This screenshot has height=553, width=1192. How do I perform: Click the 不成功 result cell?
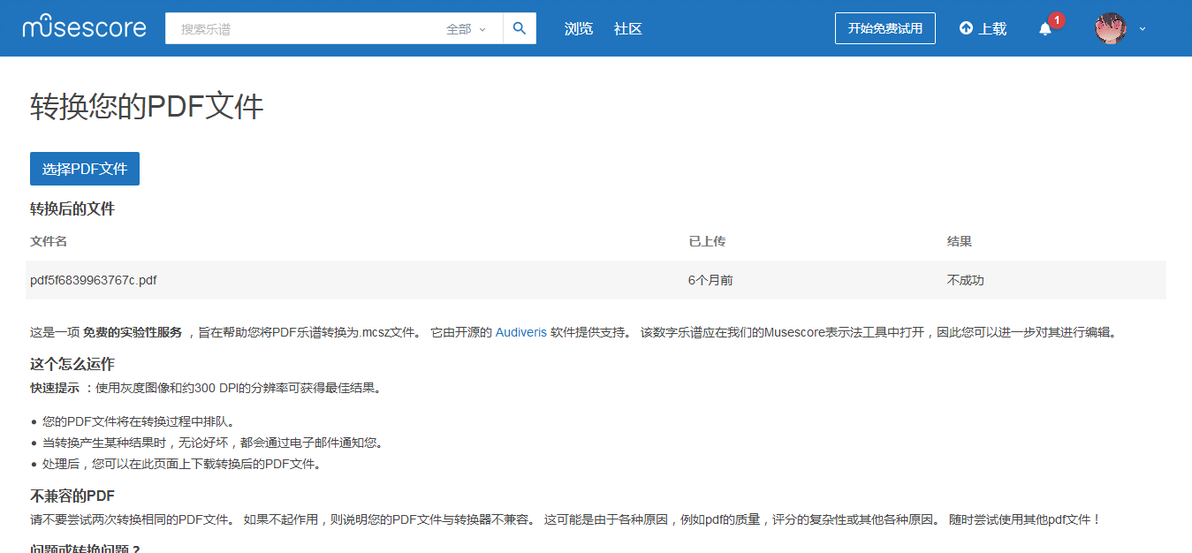965,280
